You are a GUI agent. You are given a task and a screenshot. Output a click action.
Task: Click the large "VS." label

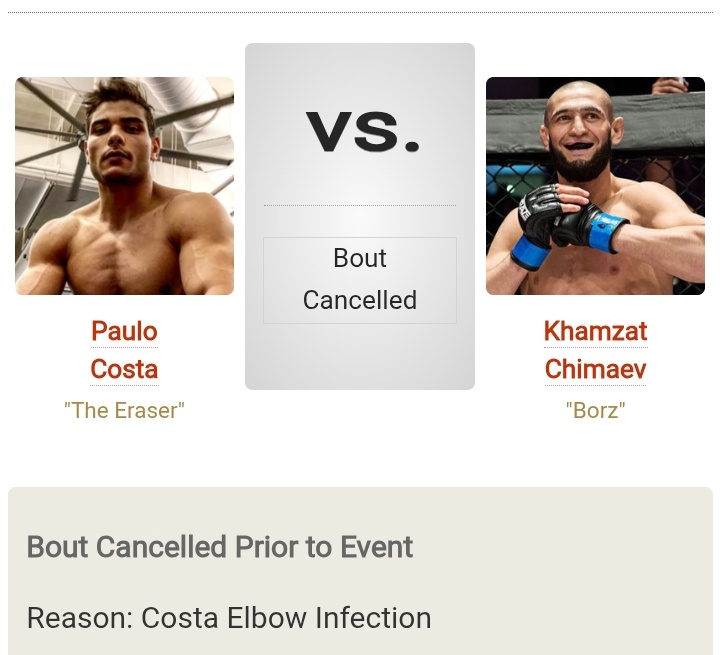pos(362,132)
